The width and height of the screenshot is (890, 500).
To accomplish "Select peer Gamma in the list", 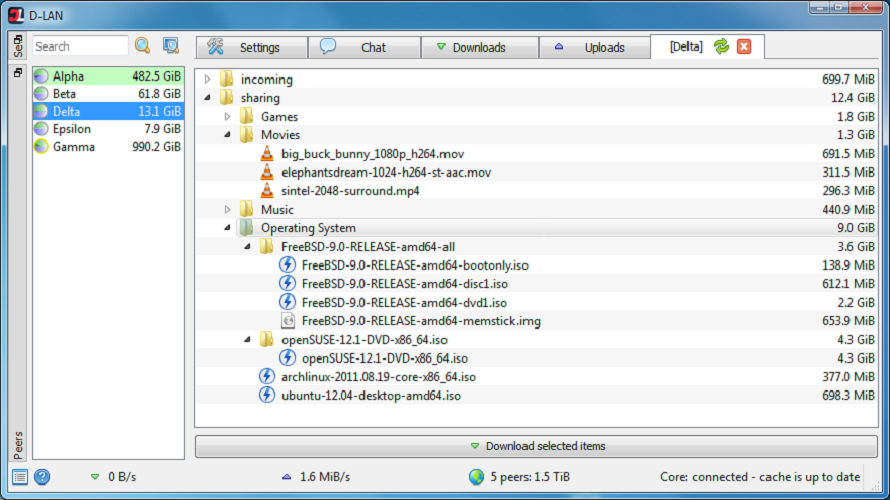I will pyautogui.click(x=108, y=146).
